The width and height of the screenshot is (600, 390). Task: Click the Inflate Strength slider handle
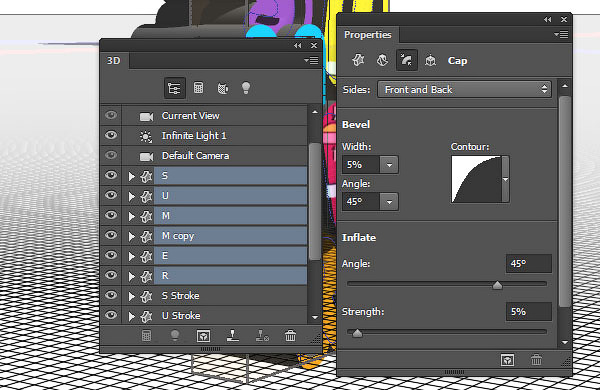click(357, 333)
